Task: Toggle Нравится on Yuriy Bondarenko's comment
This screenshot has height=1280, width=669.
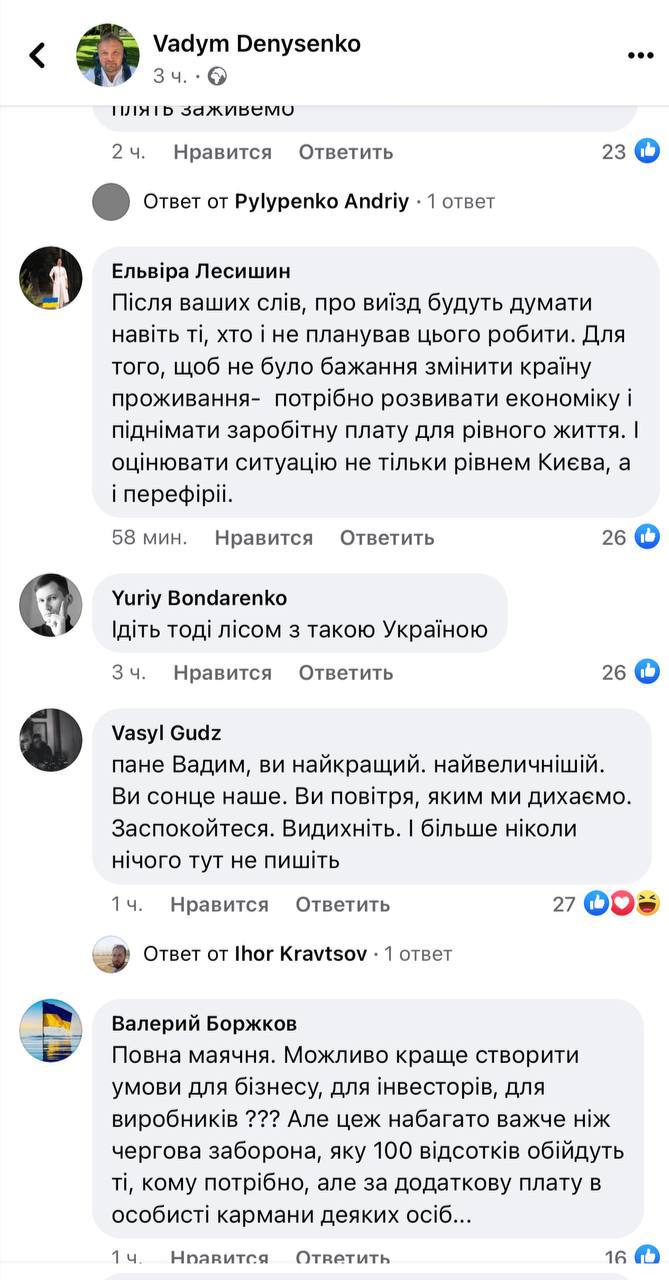Action: (x=222, y=672)
